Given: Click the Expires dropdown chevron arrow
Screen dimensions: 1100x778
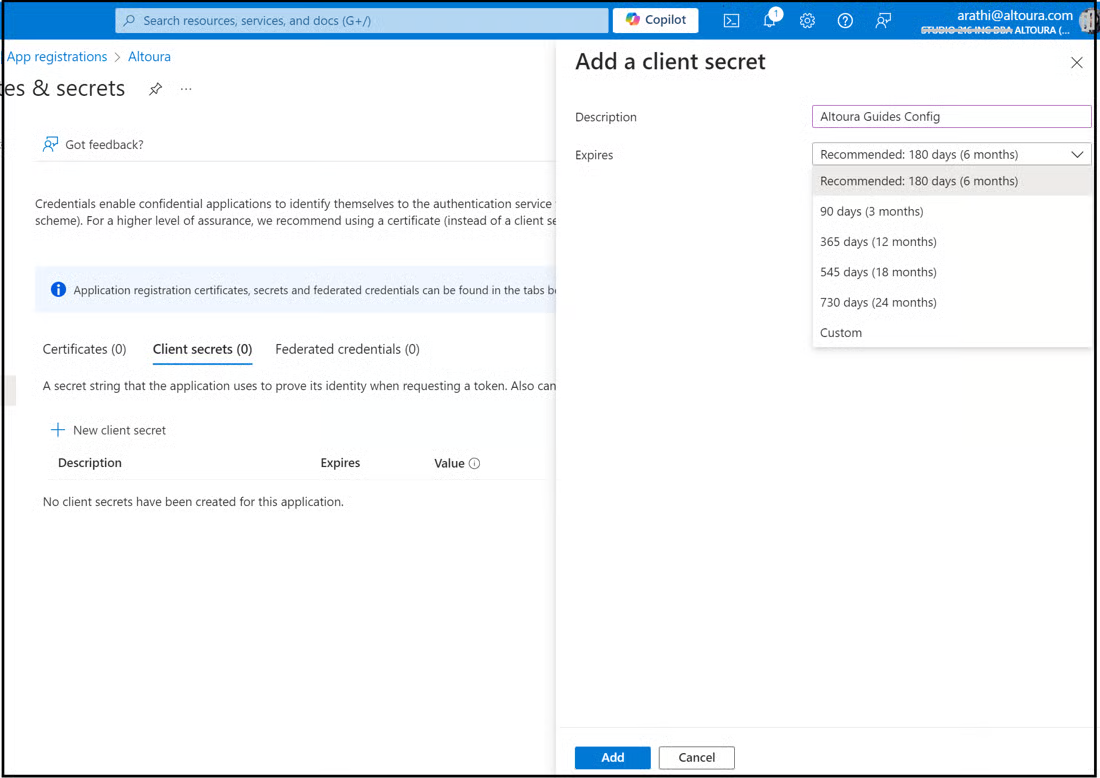Looking at the screenshot, I should coord(1077,154).
